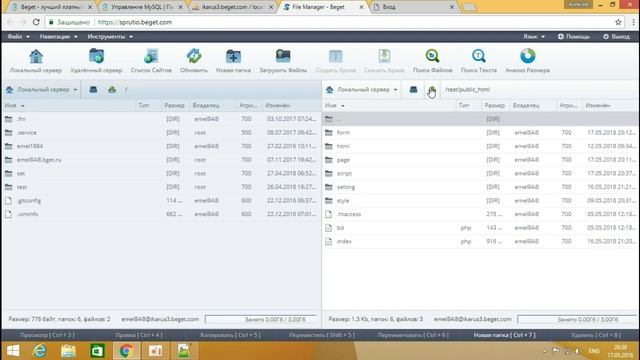Image resolution: width=640 pixels, height=360 pixels.
Task: Open the Windows Start button
Action: (13, 351)
